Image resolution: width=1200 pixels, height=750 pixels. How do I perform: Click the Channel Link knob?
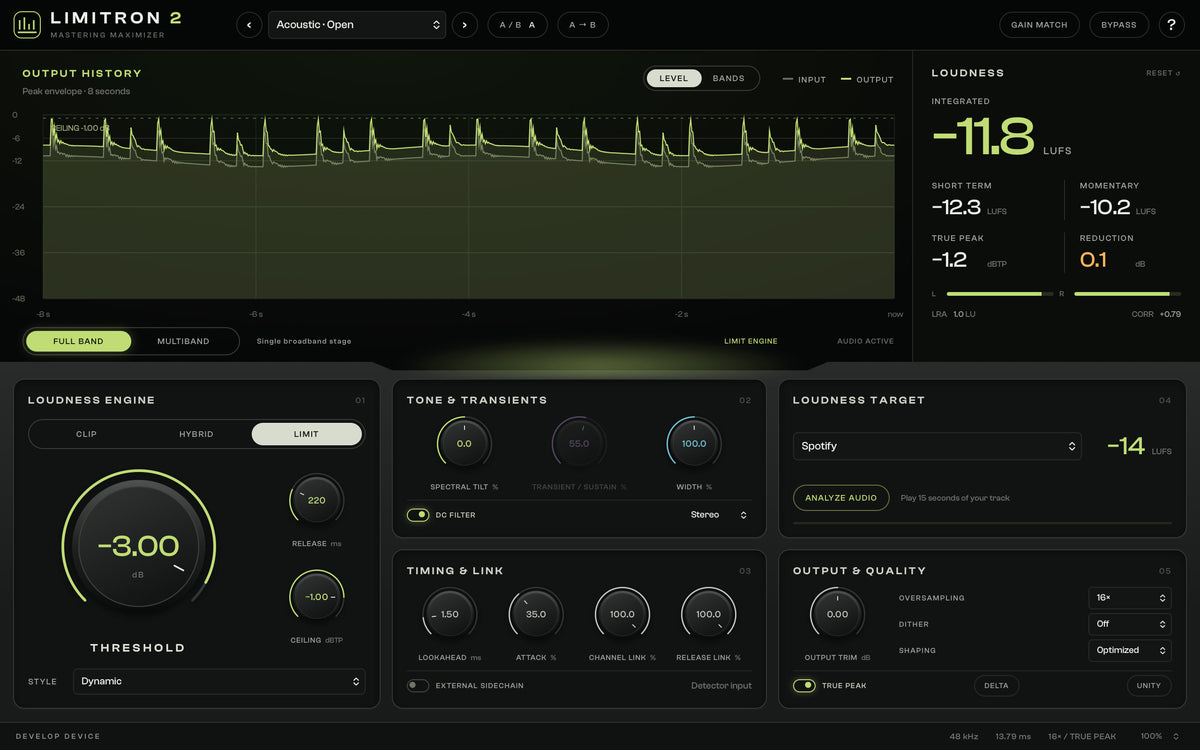(x=622, y=614)
